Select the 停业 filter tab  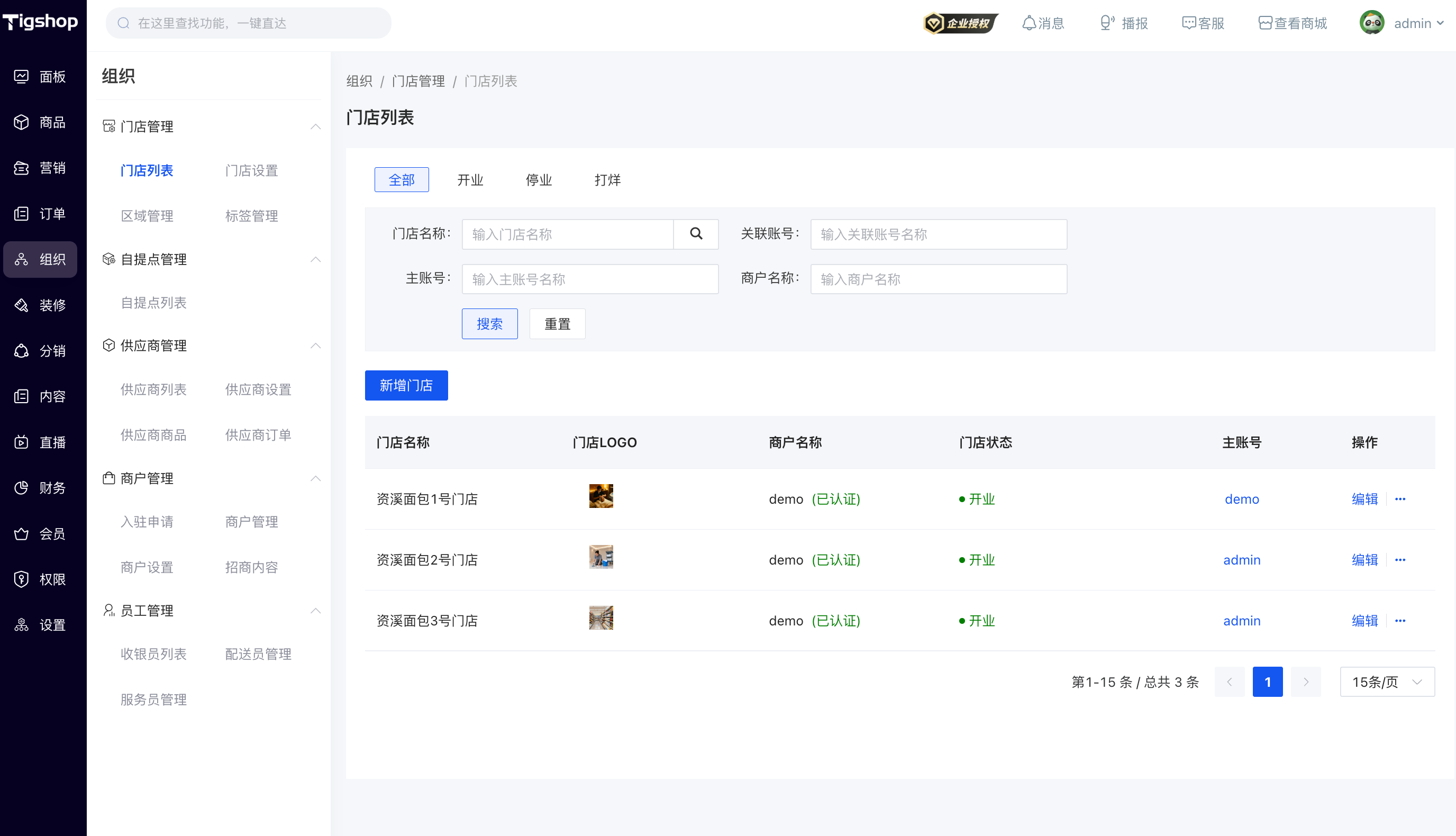coord(539,180)
